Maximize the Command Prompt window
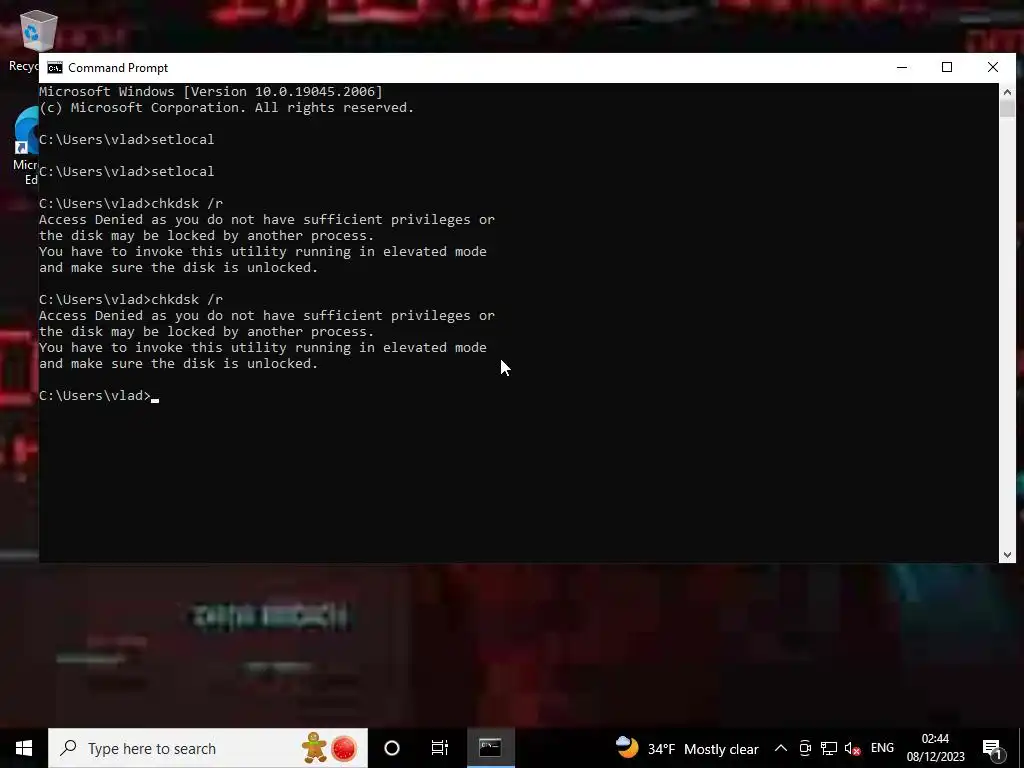 tap(947, 67)
